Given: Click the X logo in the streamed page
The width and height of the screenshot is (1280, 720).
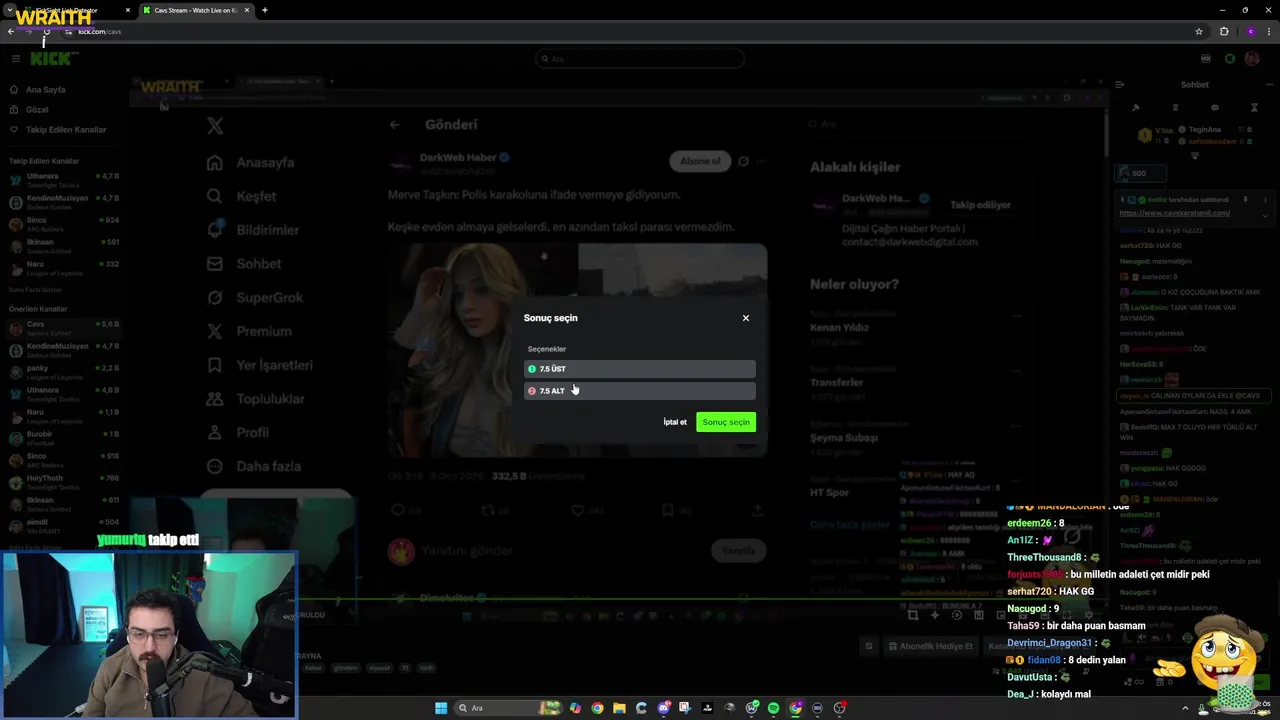Looking at the screenshot, I should click(215, 126).
